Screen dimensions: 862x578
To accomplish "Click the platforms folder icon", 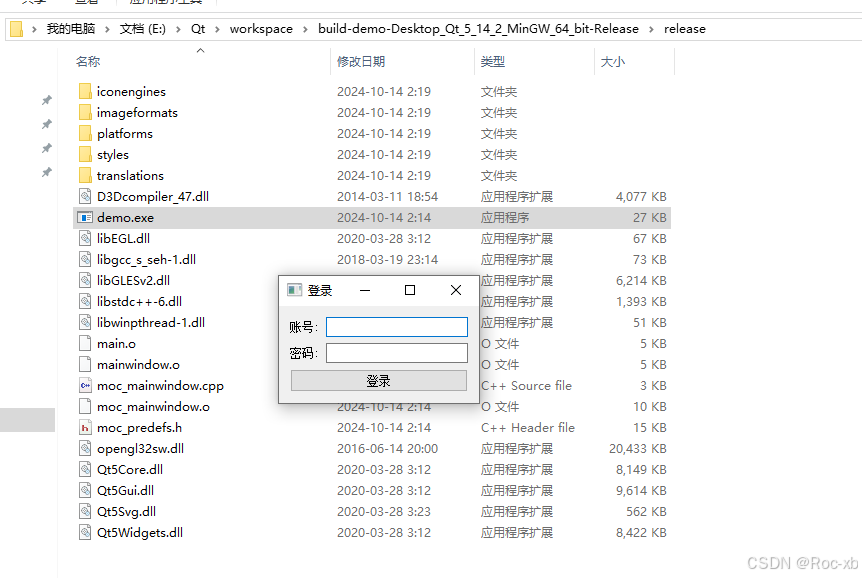I will pyautogui.click(x=85, y=133).
